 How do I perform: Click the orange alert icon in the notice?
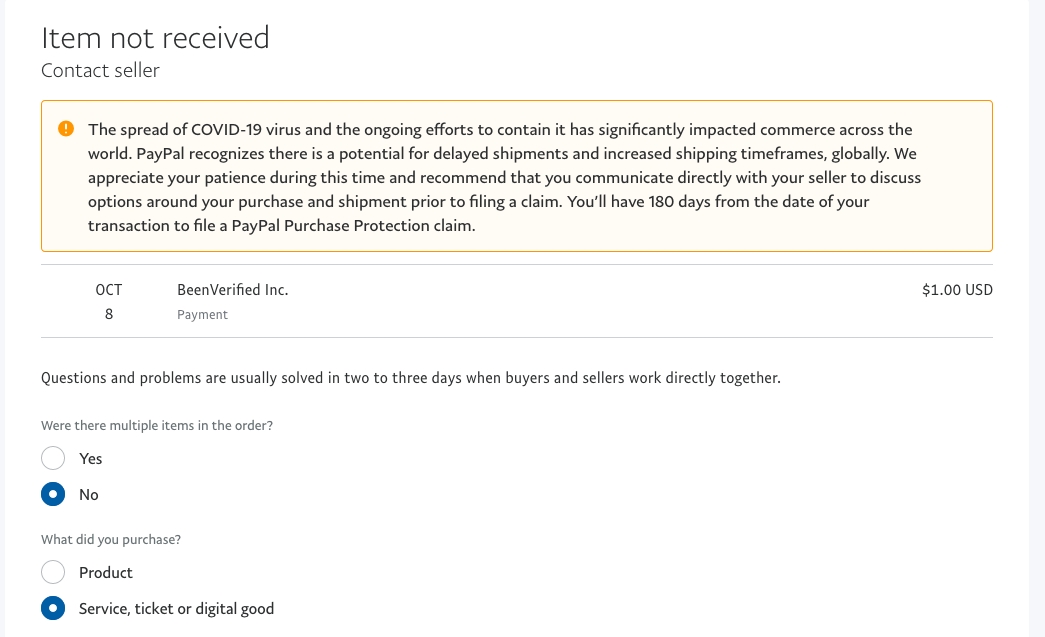coord(66,128)
